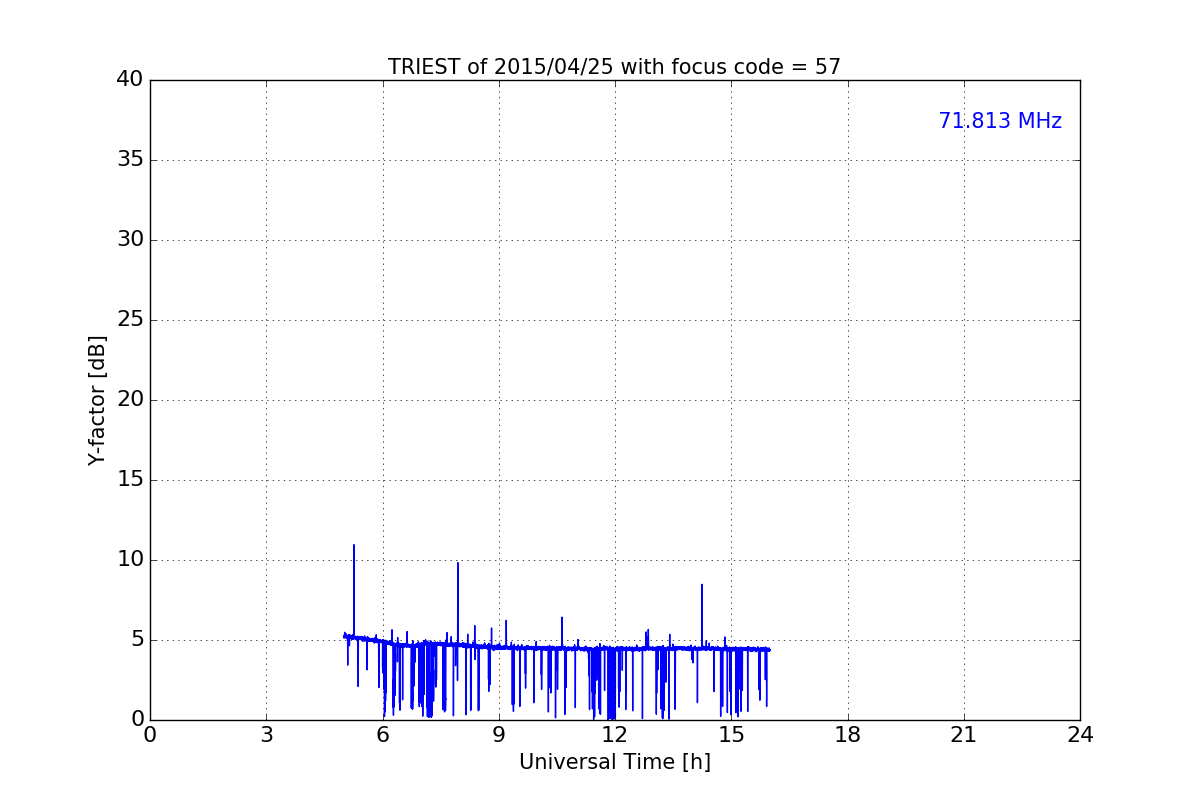Click y-axis tick label 40

click(x=130, y=80)
